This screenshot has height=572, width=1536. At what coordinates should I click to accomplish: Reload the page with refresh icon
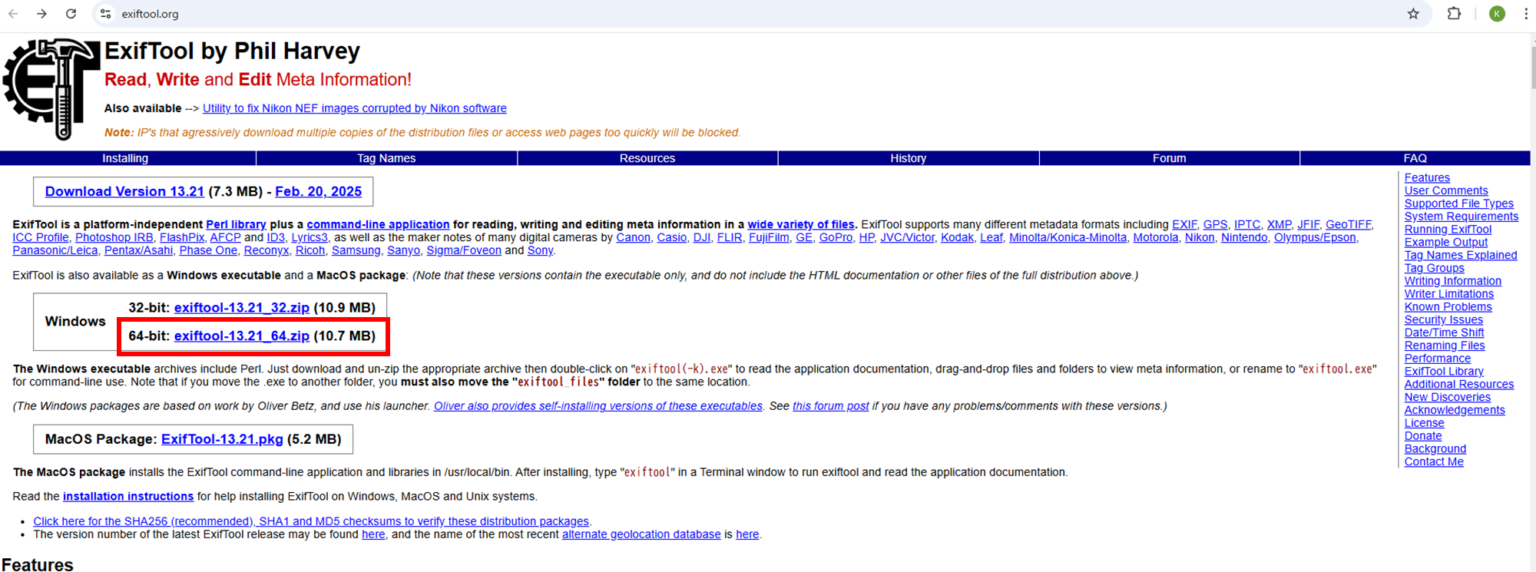point(71,14)
